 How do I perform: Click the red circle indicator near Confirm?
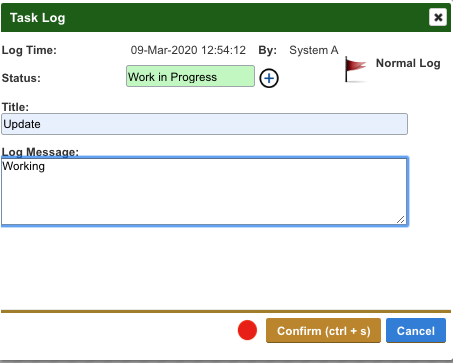point(247,330)
